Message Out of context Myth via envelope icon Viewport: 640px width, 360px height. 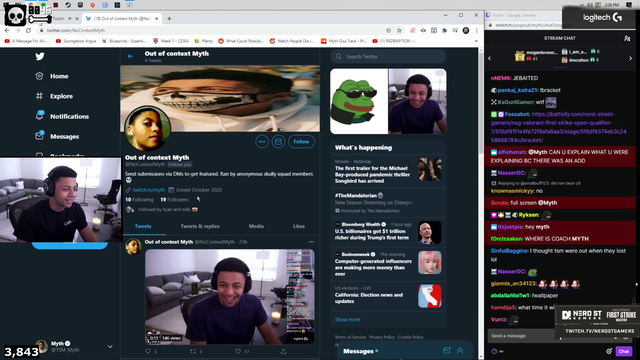(x=278, y=142)
